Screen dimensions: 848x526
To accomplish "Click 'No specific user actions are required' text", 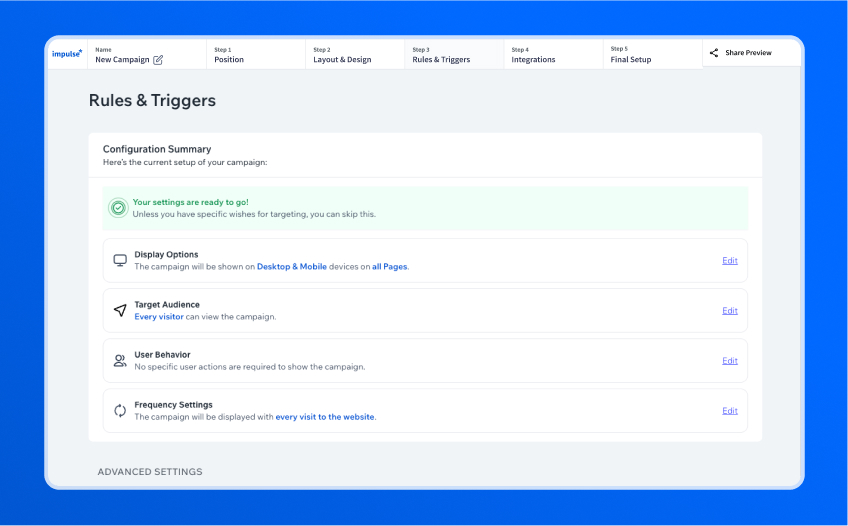I will pyautogui.click(x=250, y=367).
